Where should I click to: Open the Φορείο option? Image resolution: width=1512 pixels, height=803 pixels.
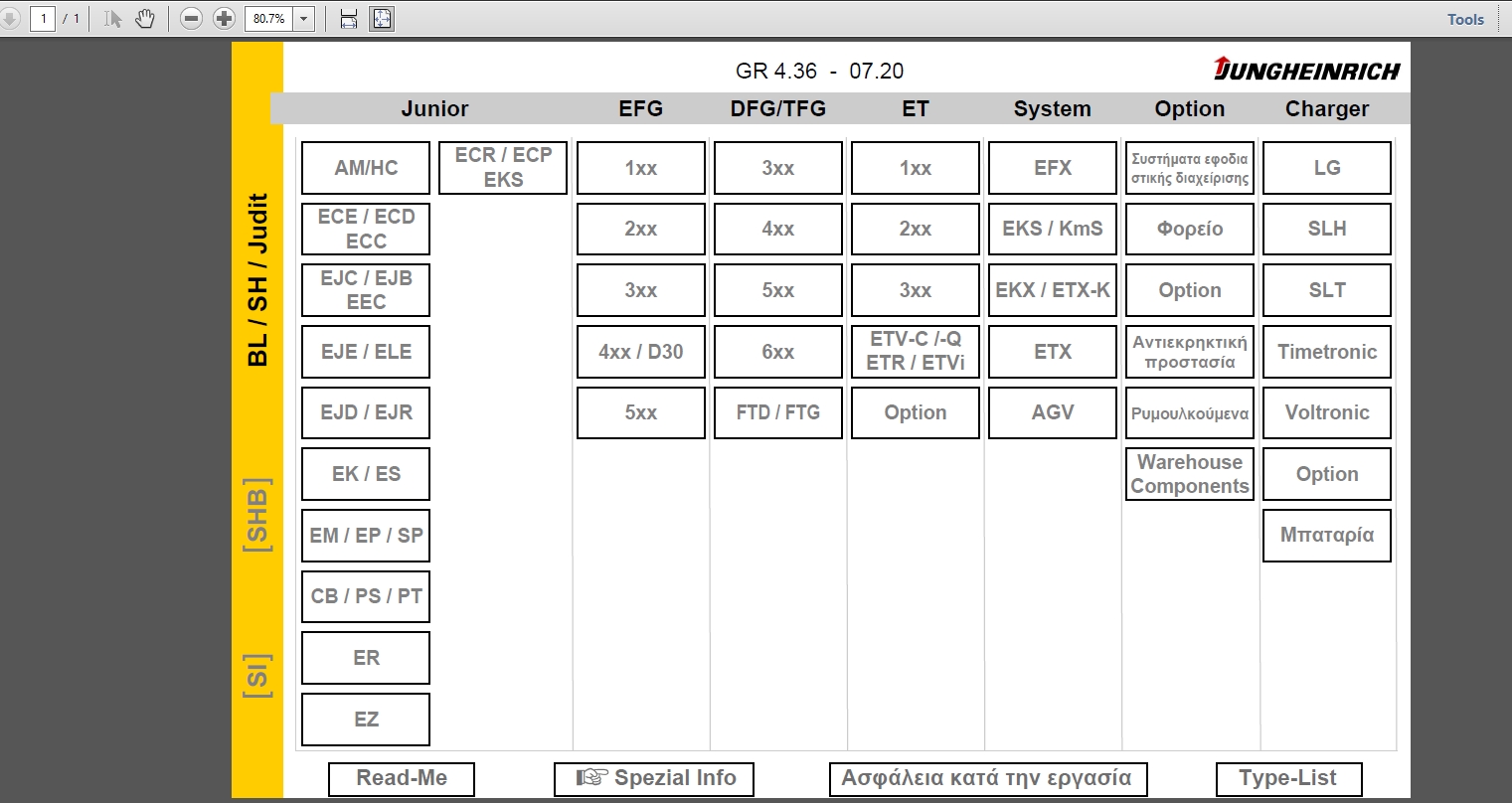1190,229
